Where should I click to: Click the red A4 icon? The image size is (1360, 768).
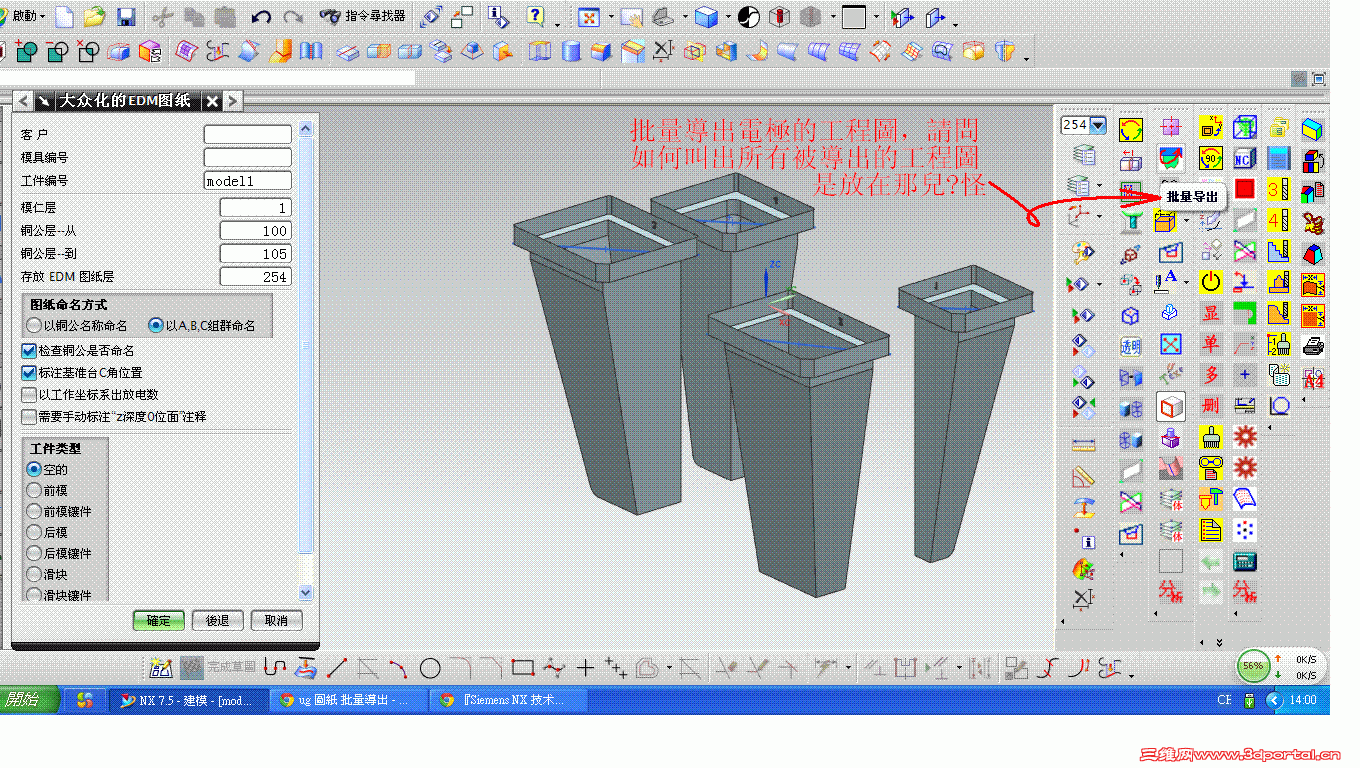pos(1314,377)
